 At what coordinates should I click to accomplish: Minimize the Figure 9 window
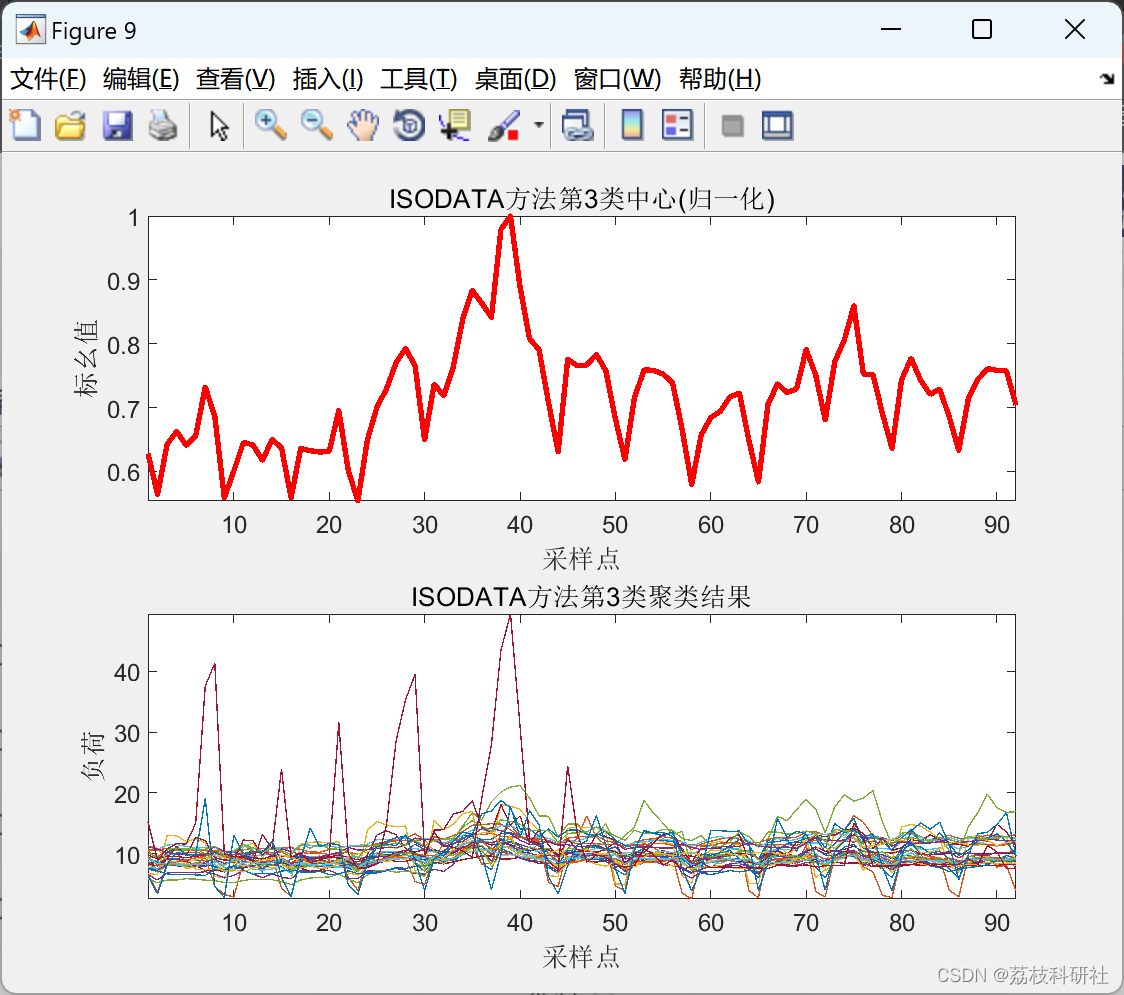[891, 29]
